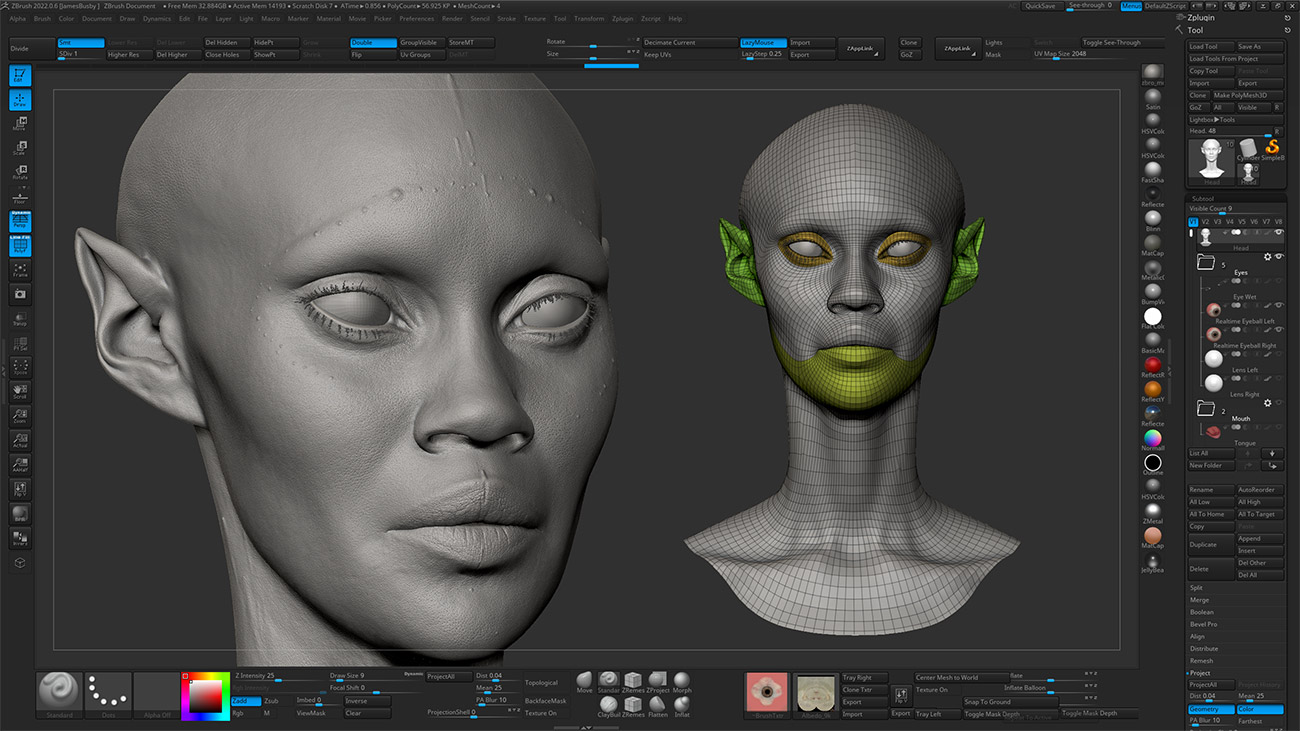Click the Decimate Current button
Image resolution: width=1300 pixels, height=731 pixels.
coord(689,43)
